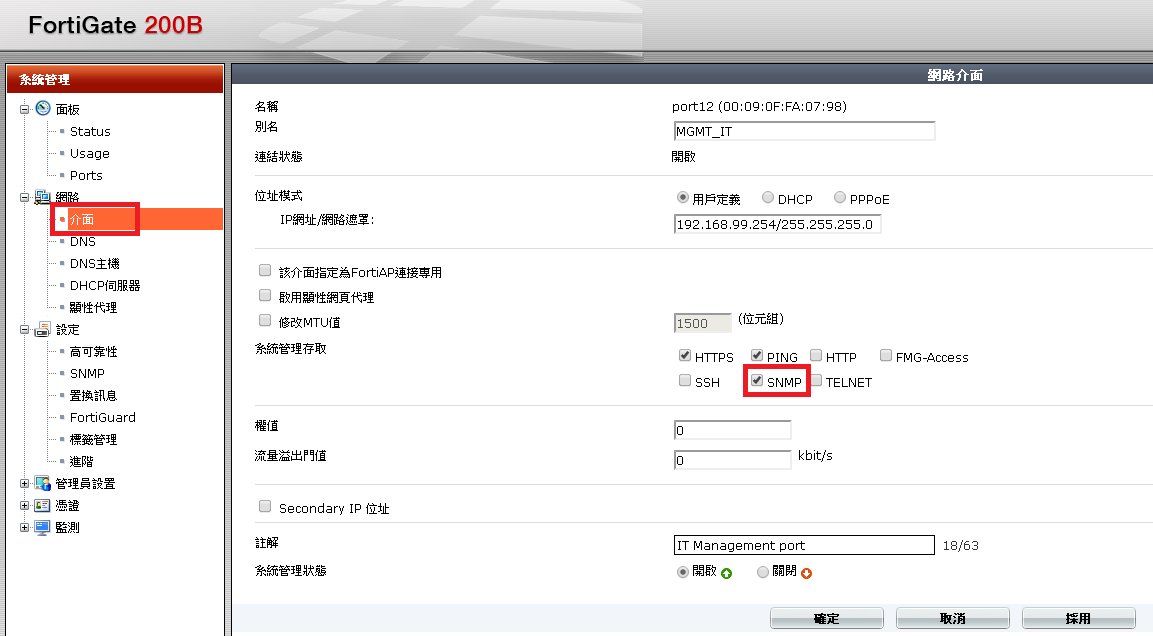1153x636 pixels.
Task: Collapse the 網路 tree node
Action: (24, 198)
